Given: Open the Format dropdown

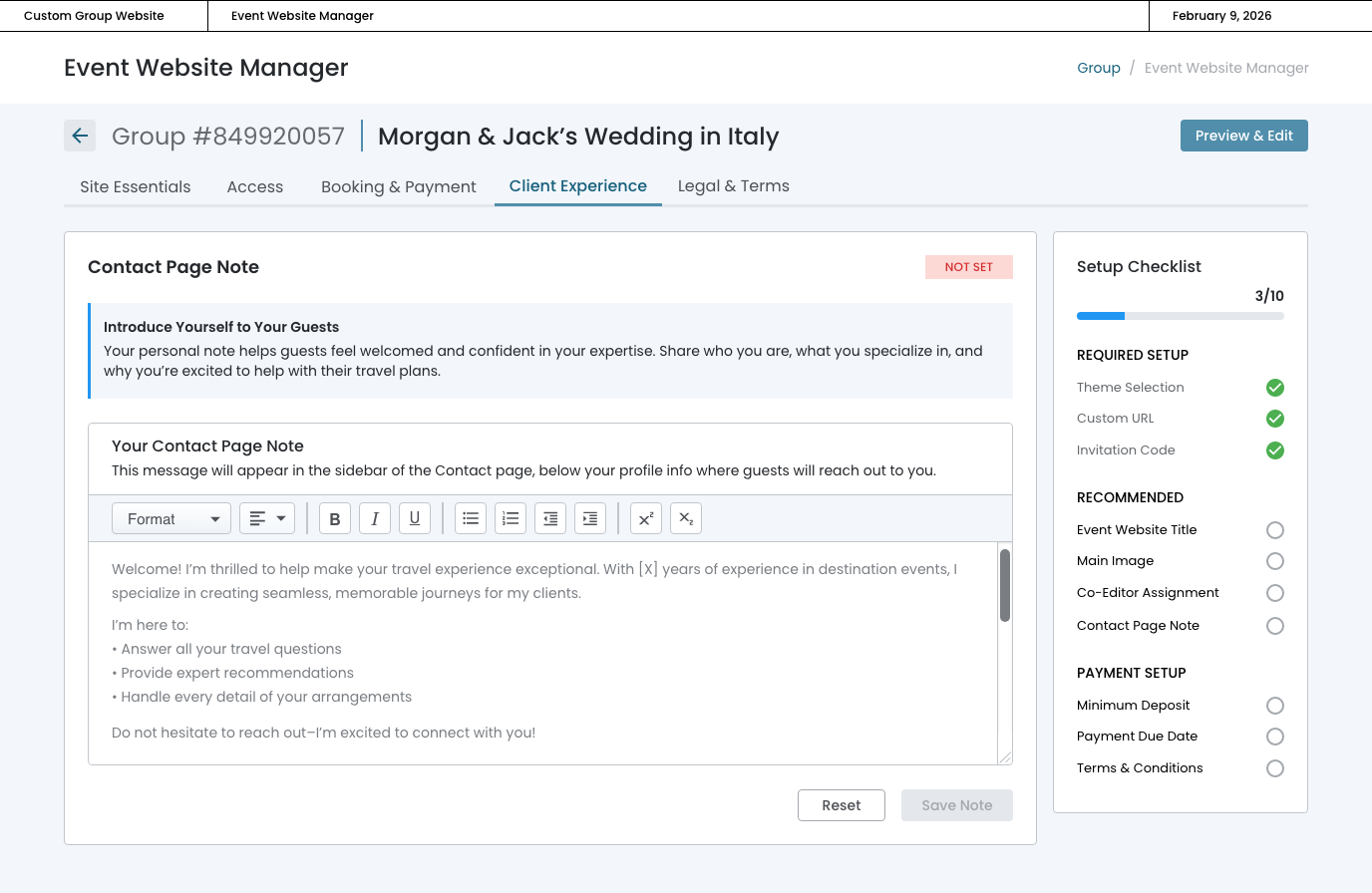Looking at the screenshot, I should 171,518.
